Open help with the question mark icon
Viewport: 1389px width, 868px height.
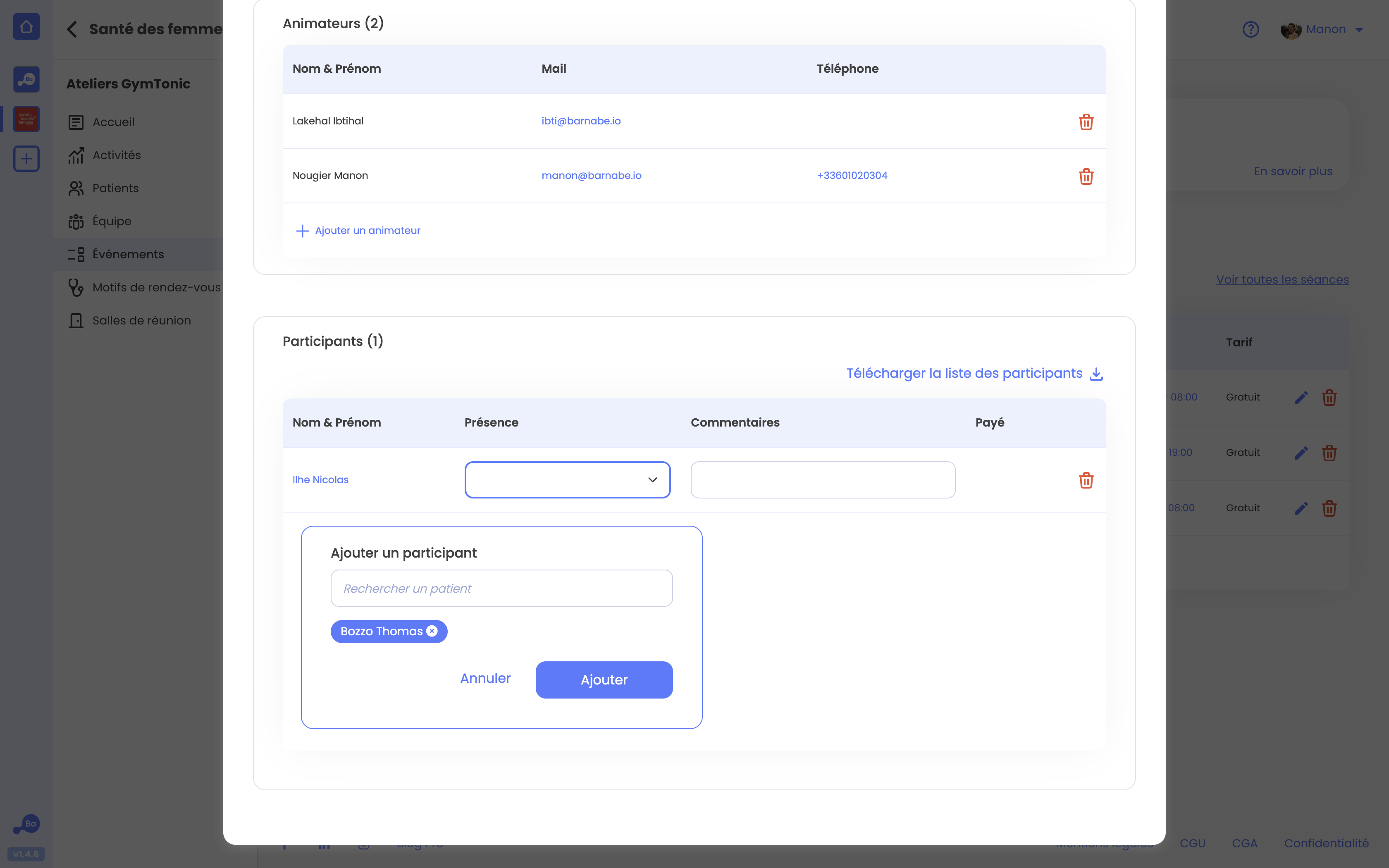[1251, 29]
